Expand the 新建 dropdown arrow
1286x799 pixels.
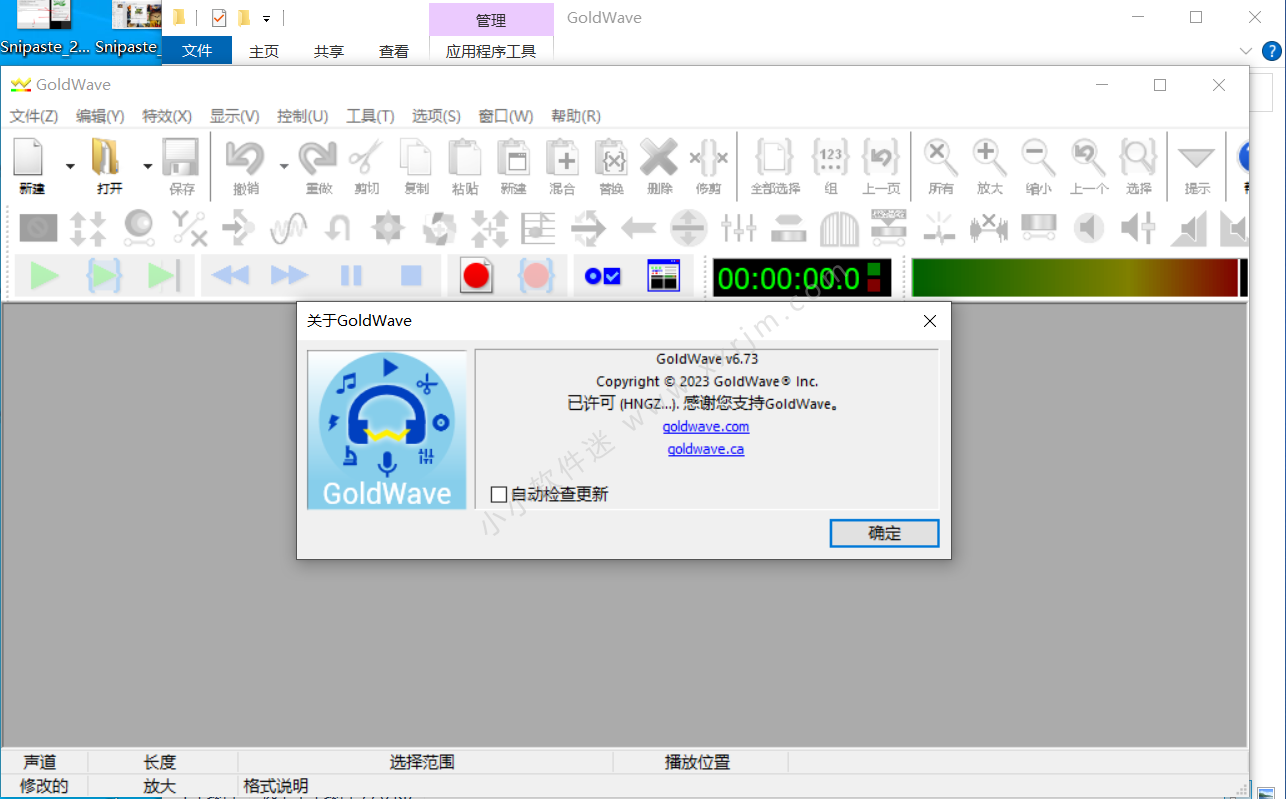point(70,166)
